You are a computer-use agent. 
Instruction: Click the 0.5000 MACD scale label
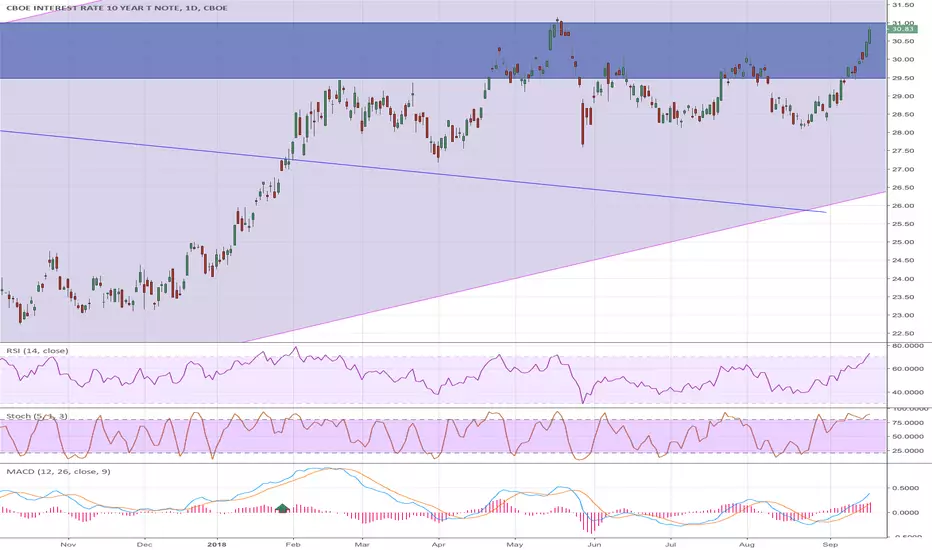[906, 488]
